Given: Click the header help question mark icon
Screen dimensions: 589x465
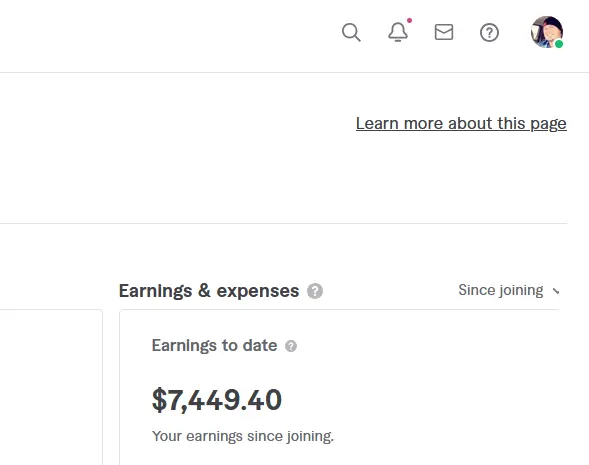Looking at the screenshot, I should (489, 32).
